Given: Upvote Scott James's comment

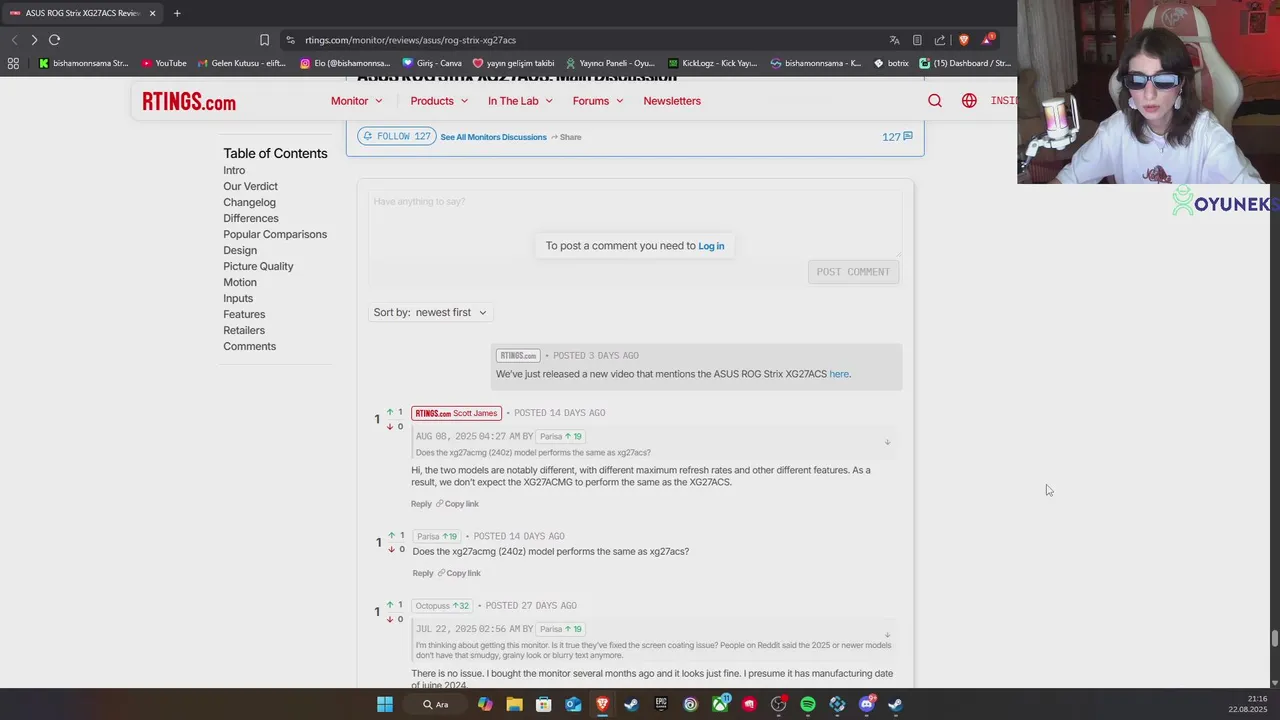Looking at the screenshot, I should 390,412.
